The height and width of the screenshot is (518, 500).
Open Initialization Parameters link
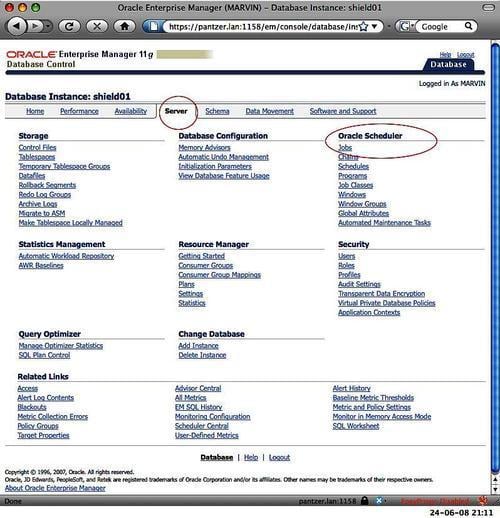coord(215,166)
